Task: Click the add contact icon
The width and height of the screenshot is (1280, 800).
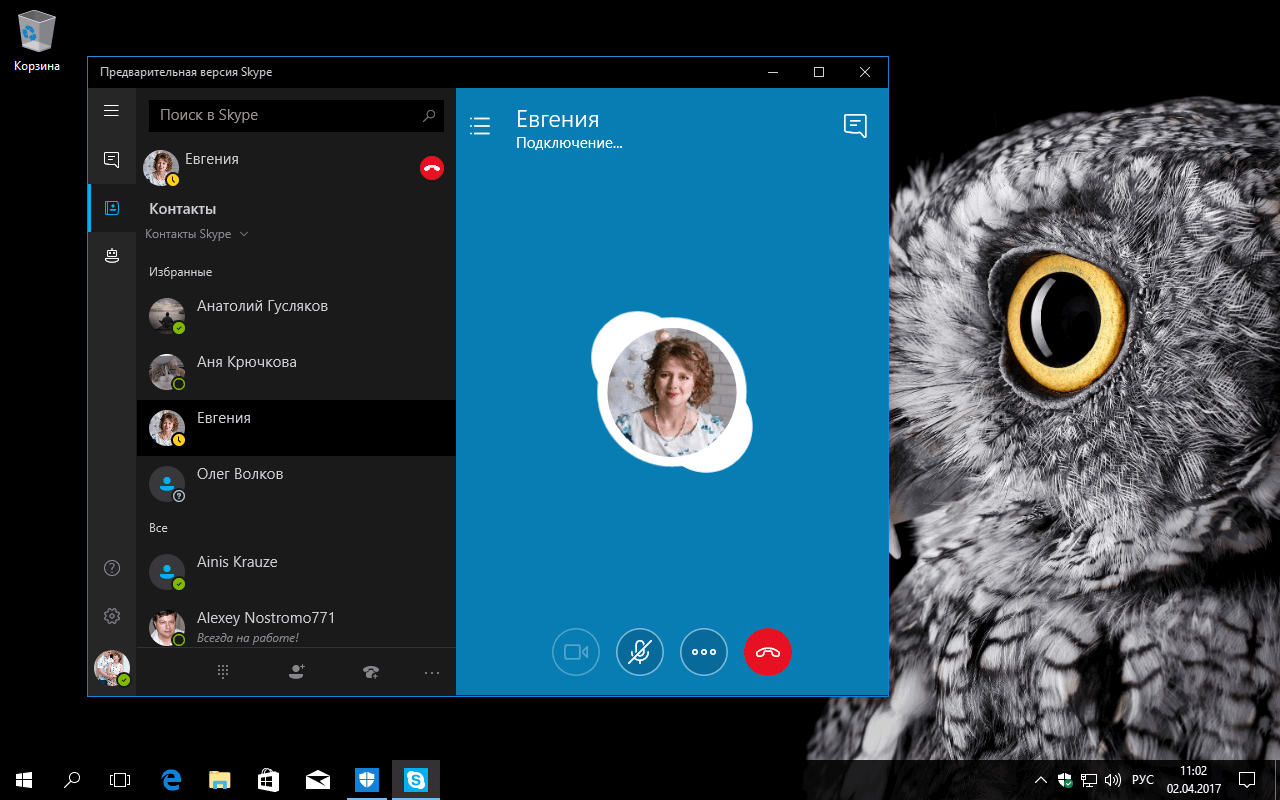Action: 296,671
